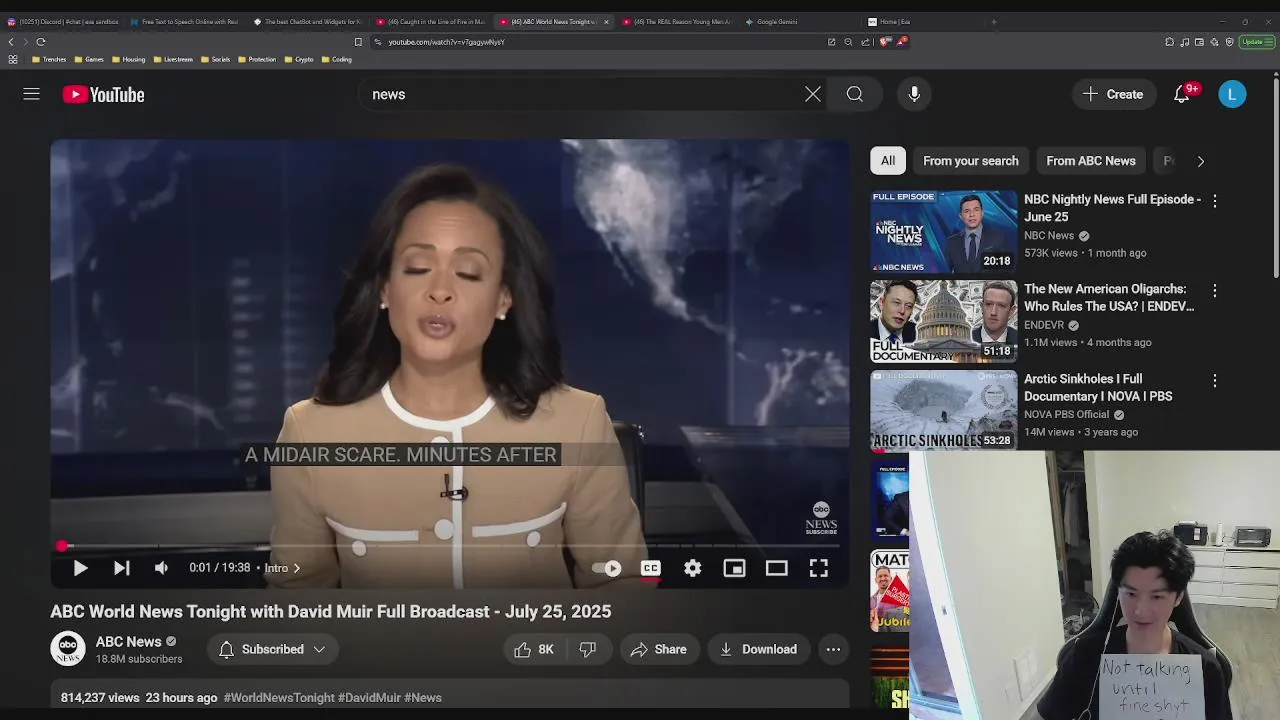
Task: Go to the YouTube home logo
Action: pos(103,94)
